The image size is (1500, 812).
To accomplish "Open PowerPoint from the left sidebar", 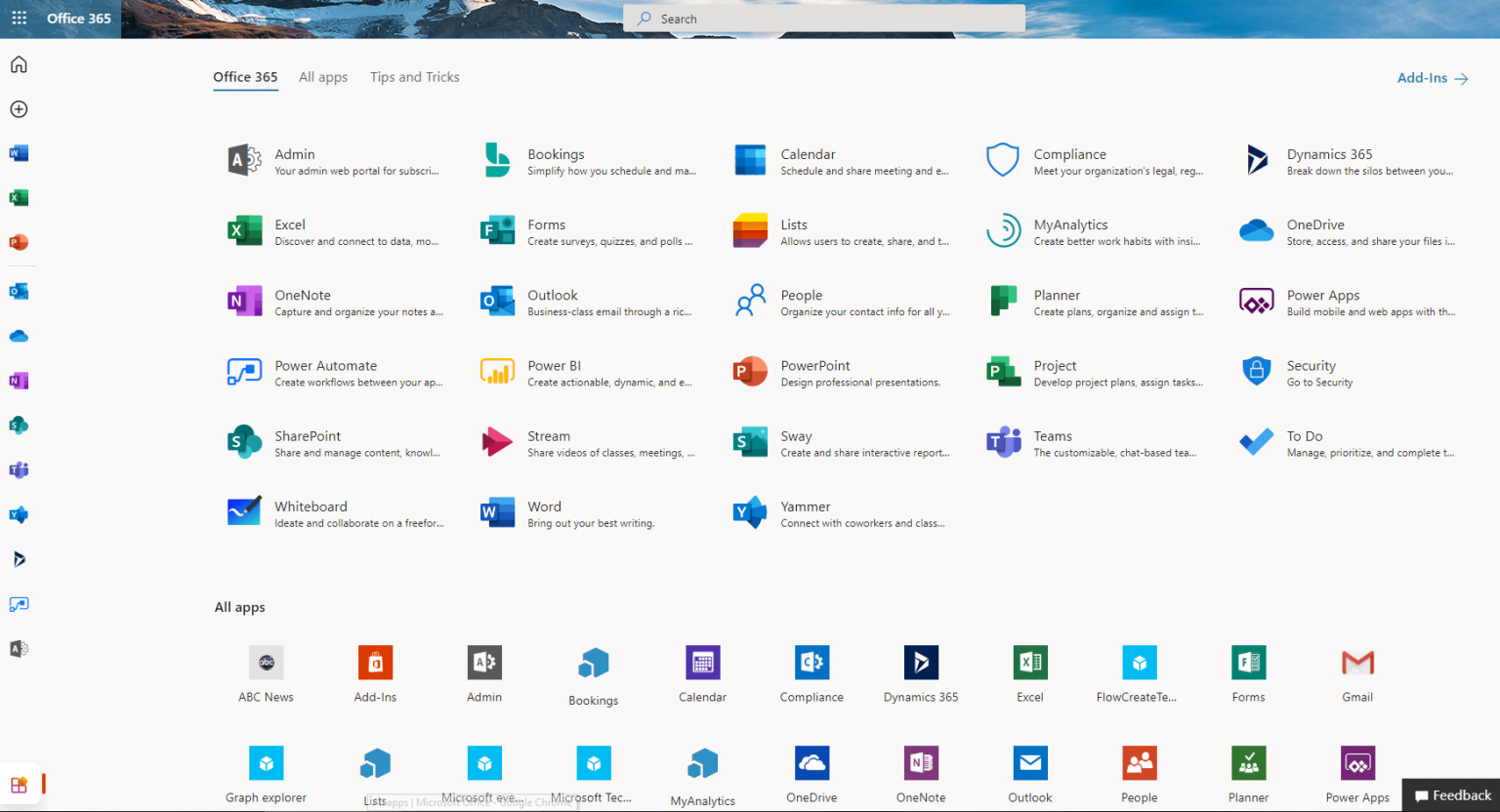I will click(x=19, y=242).
